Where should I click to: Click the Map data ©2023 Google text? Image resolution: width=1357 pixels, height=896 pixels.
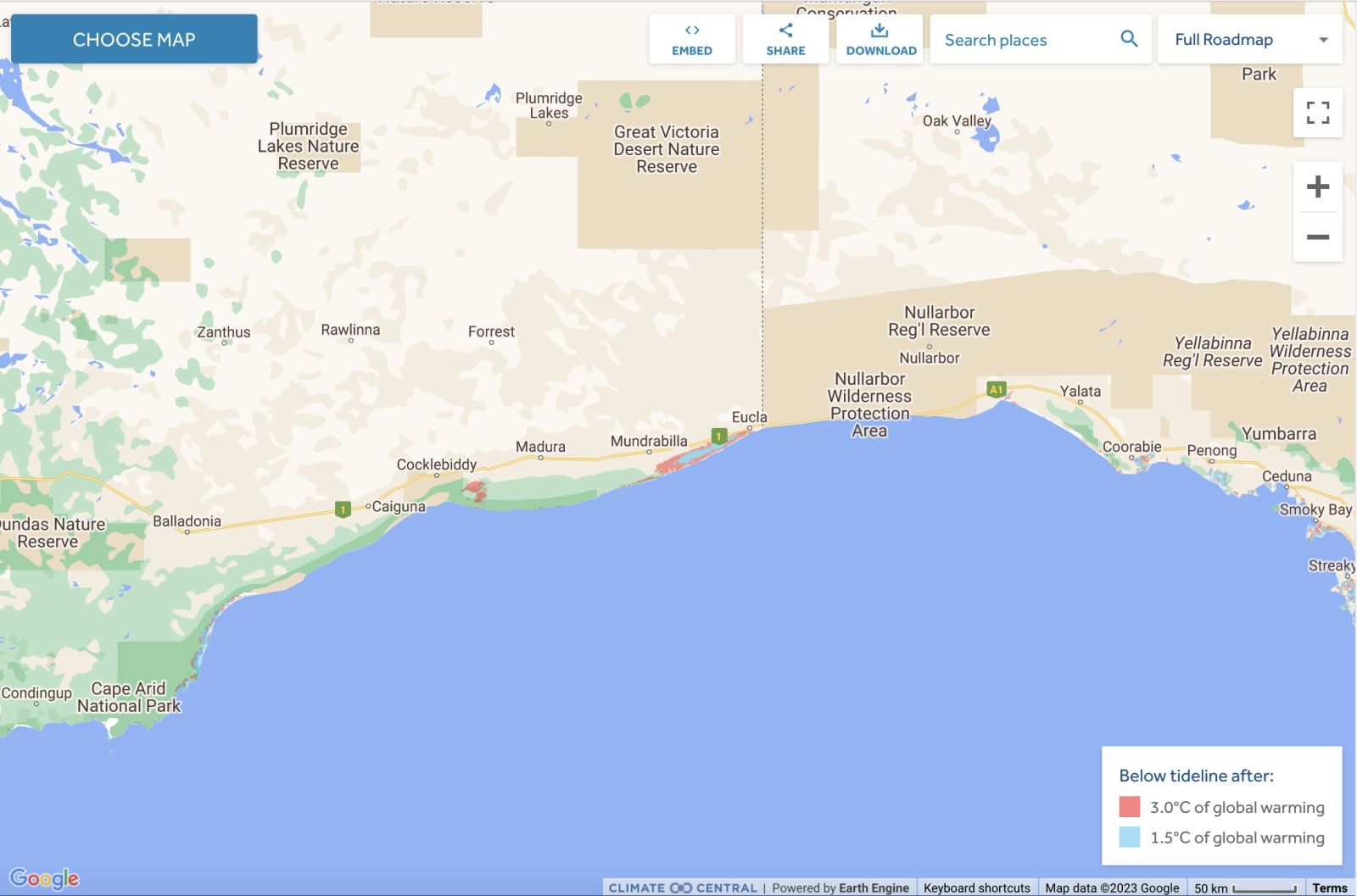pyautogui.click(x=1112, y=888)
